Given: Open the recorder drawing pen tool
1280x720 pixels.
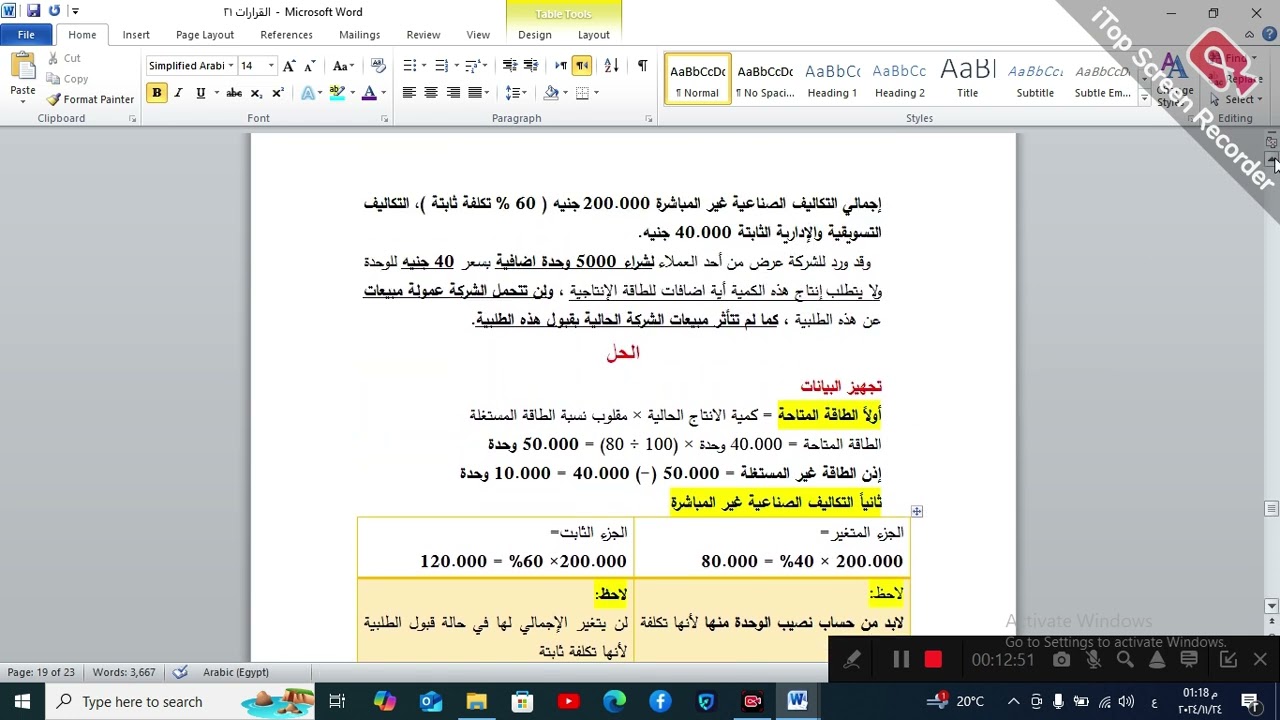Looking at the screenshot, I should click(x=852, y=660).
